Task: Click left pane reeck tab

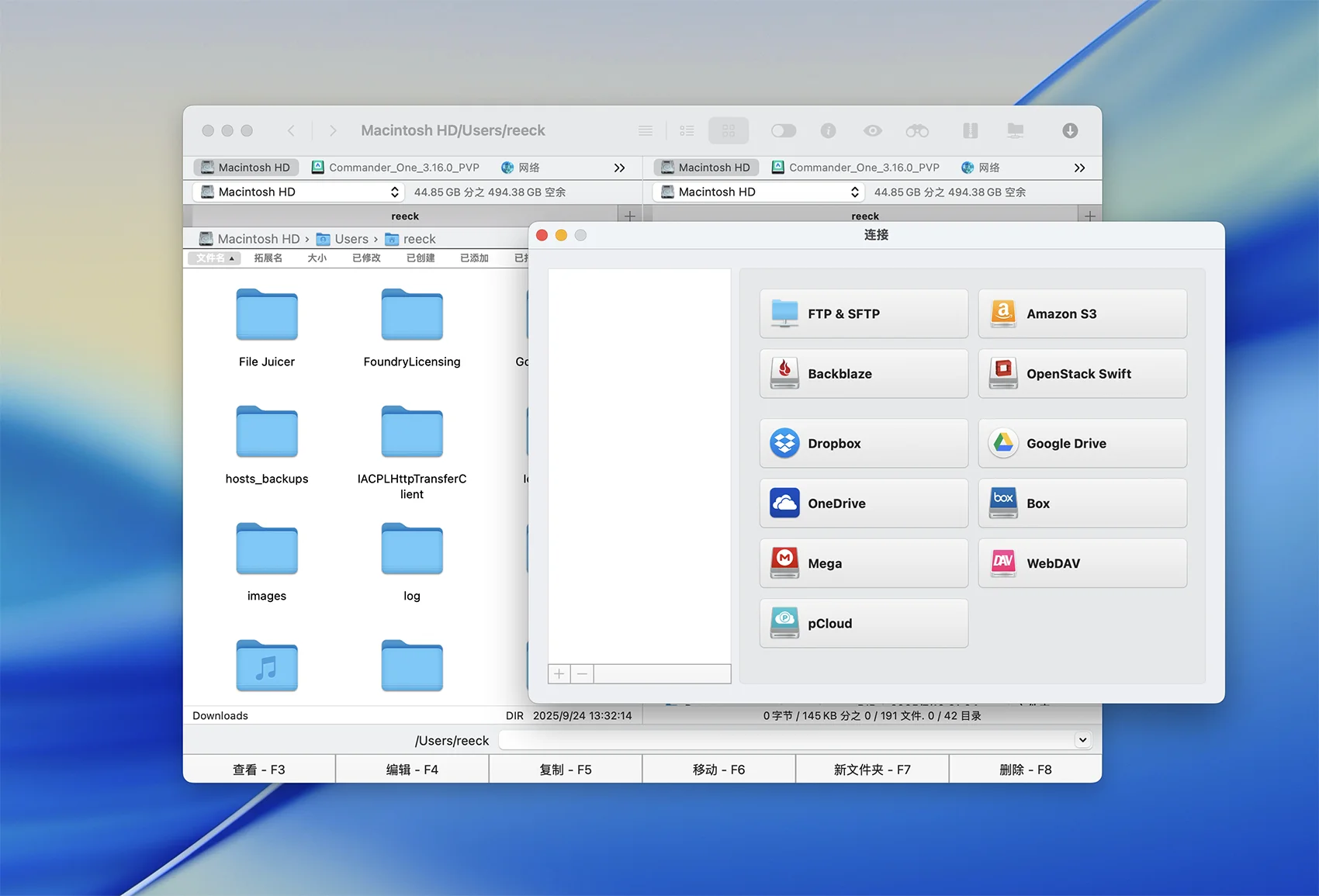Action: [404, 216]
